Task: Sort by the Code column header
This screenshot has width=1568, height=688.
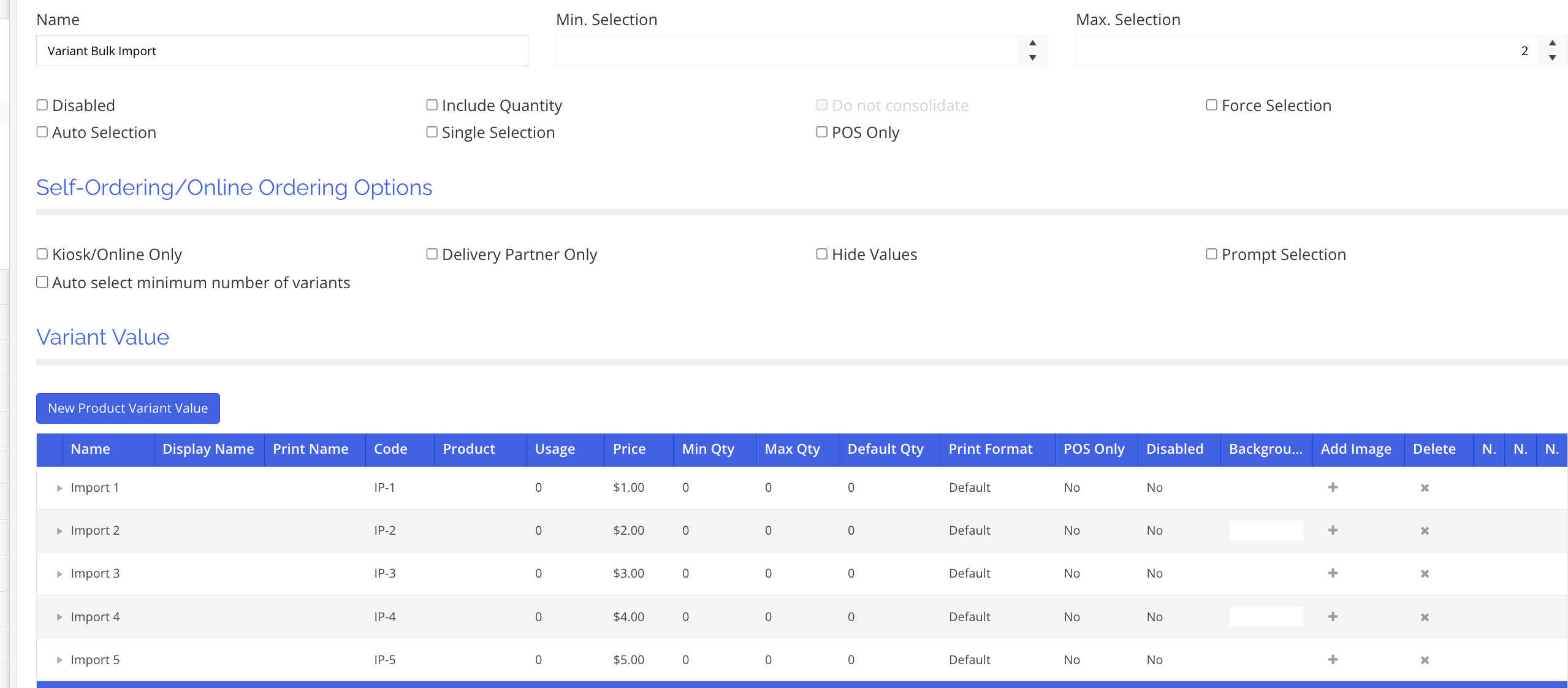Action: click(390, 449)
